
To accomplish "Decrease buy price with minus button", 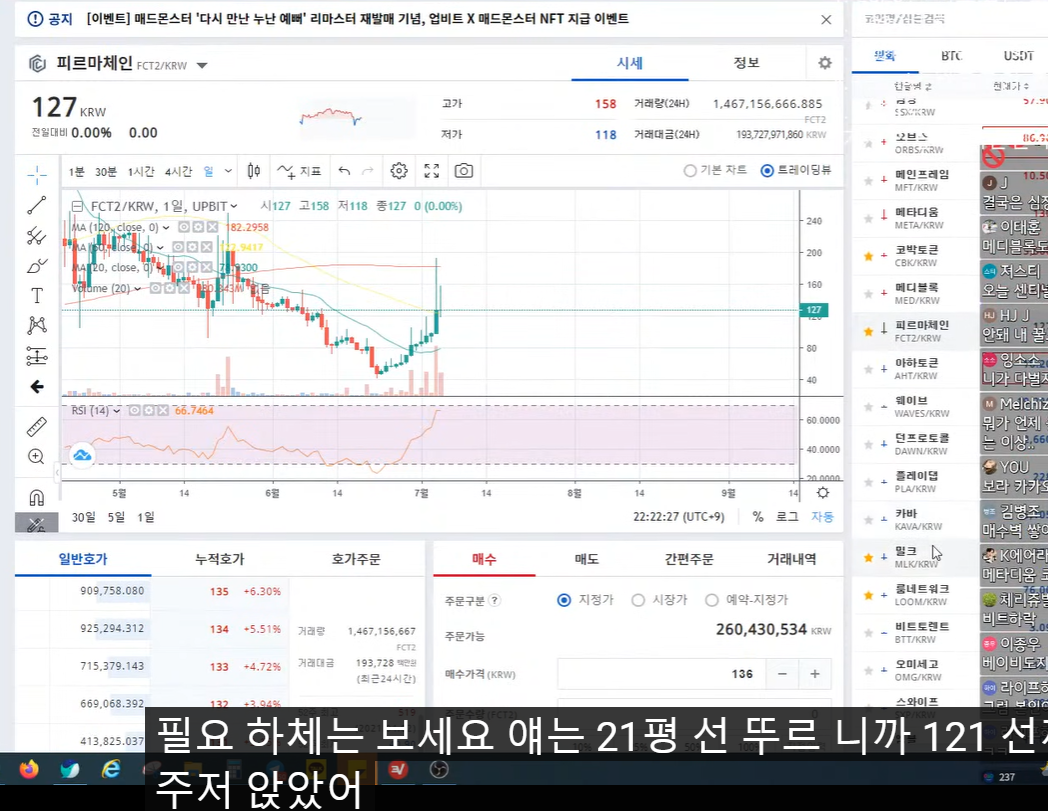I will 782,674.
